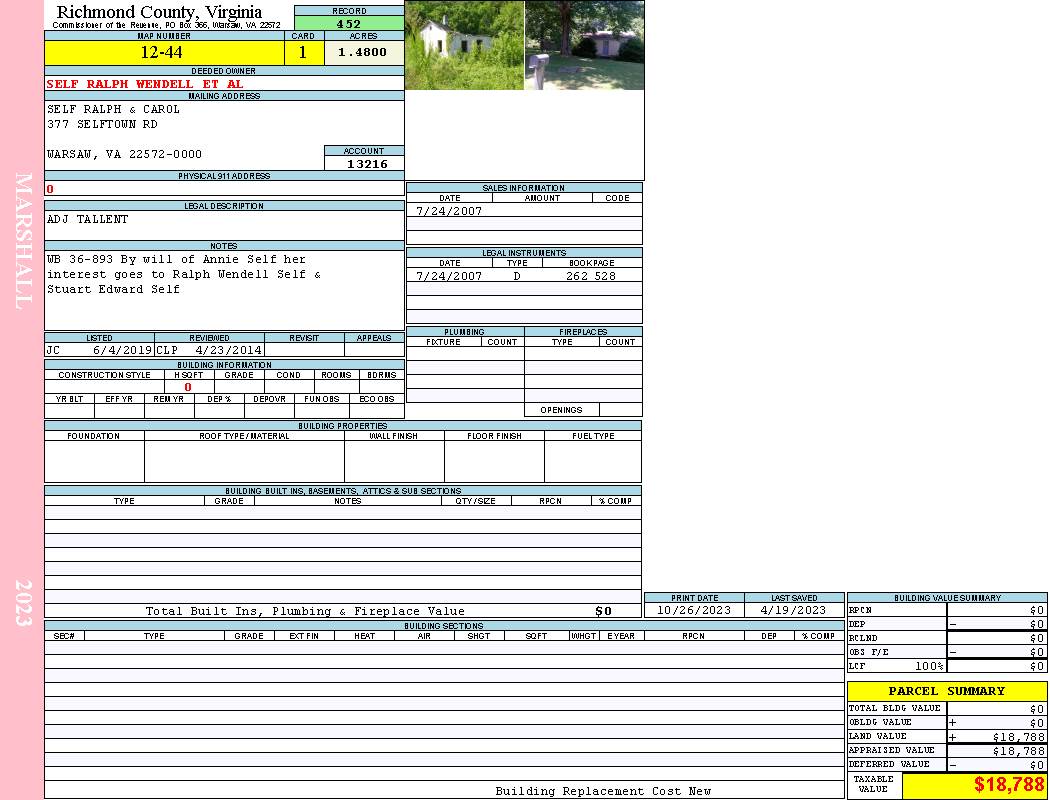Click the white house property photo
Screen dimensions: 1050x800
pyautogui.click(x=464, y=45)
